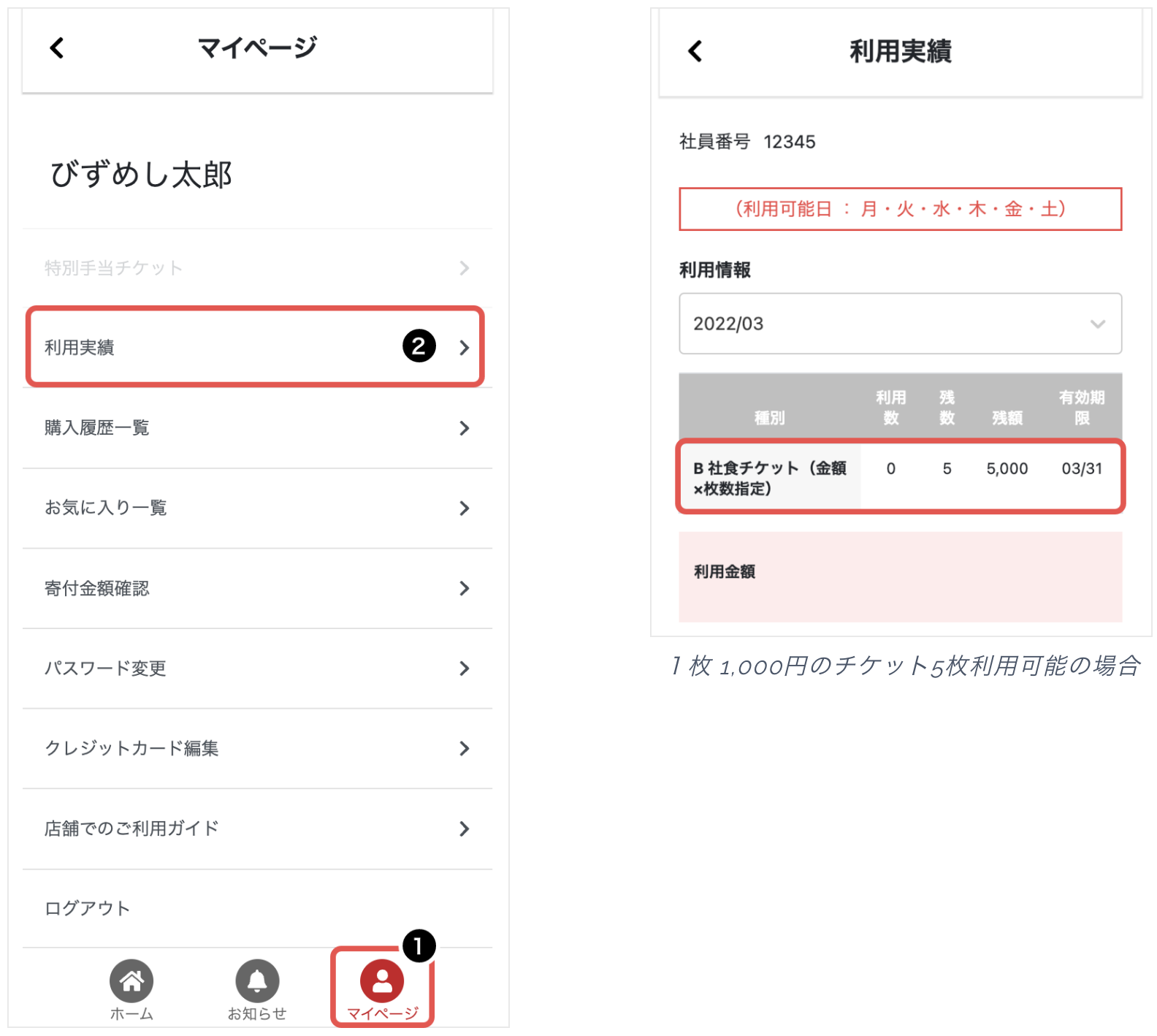Tap the 利用可能日 red notice box

[900, 209]
